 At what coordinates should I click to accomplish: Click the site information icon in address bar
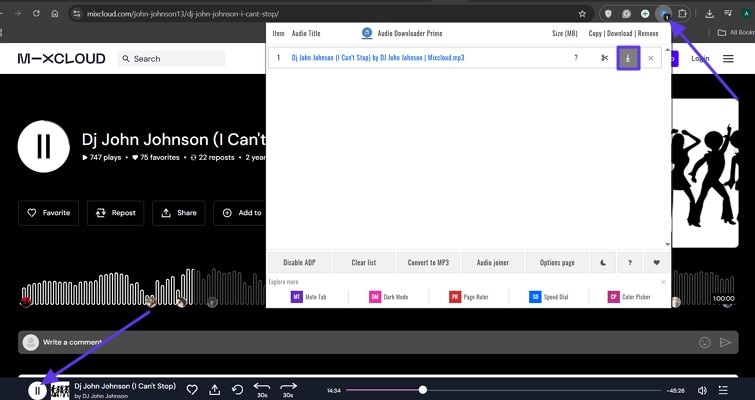[76, 14]
